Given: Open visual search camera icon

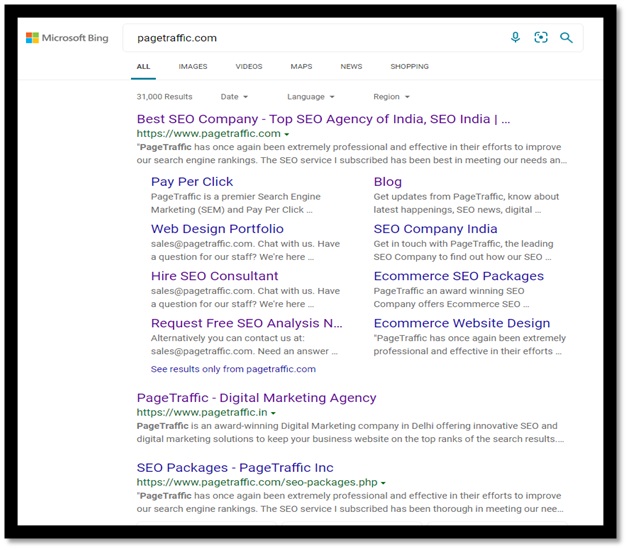Looking at the screenshot, I should 541,38.
